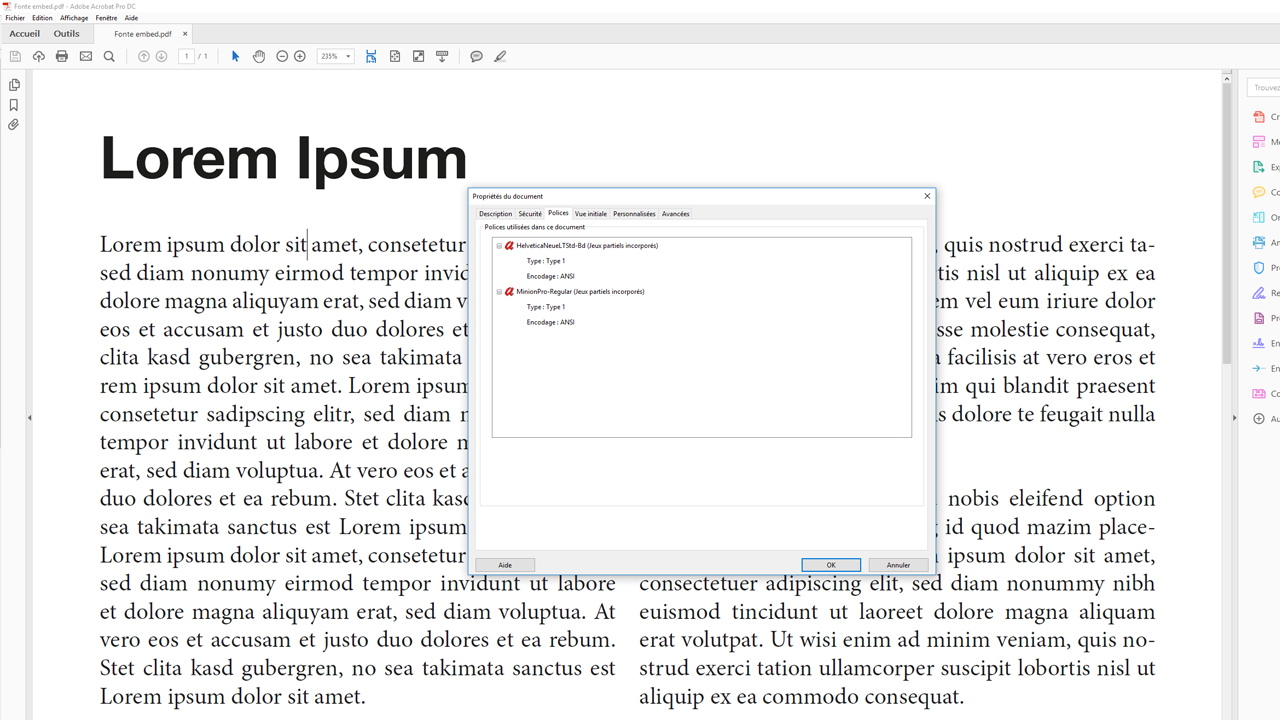This screenshot has width=1280, height=720.
Task: Collapse the right tools pane arrow
Action: [x=1234, y=418]
